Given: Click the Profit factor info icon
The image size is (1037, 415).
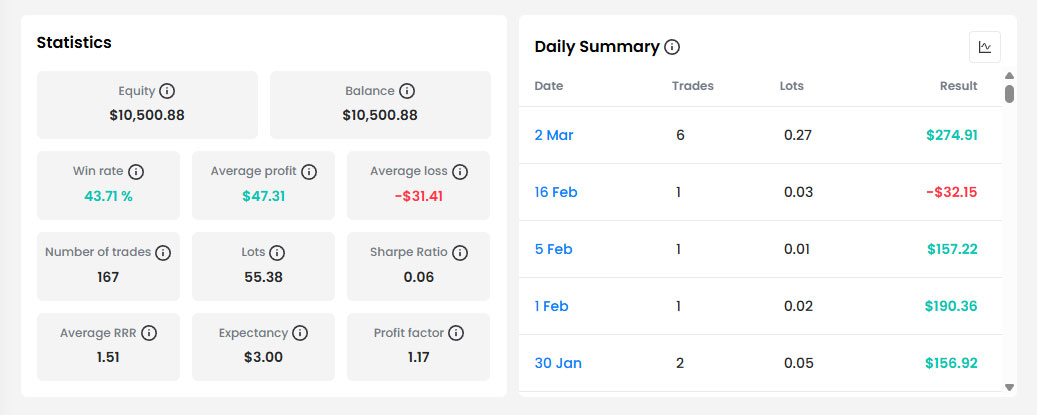Looking at the screenshot, I should pos(456,333).
